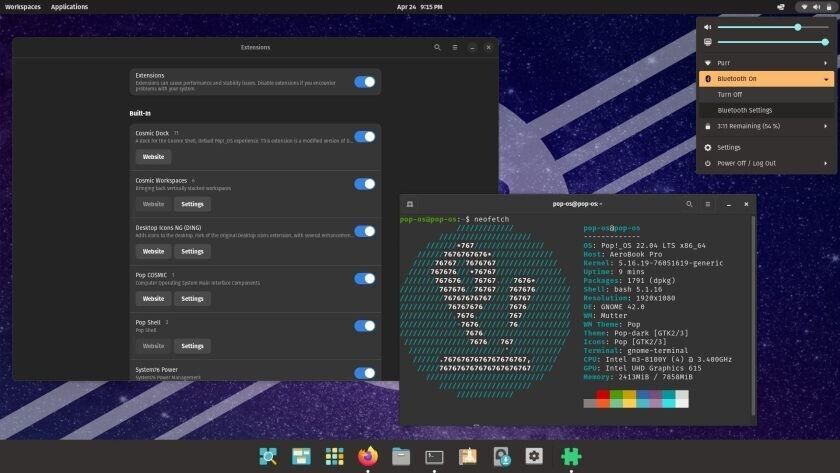
Task: Expand the battery Remaining submenu
Action: [x=767, y=126]
